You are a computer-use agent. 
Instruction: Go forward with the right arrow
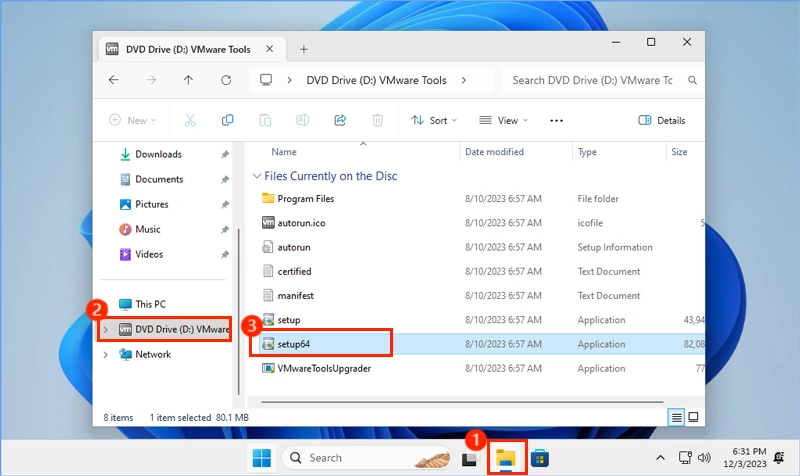pos(151,80)
